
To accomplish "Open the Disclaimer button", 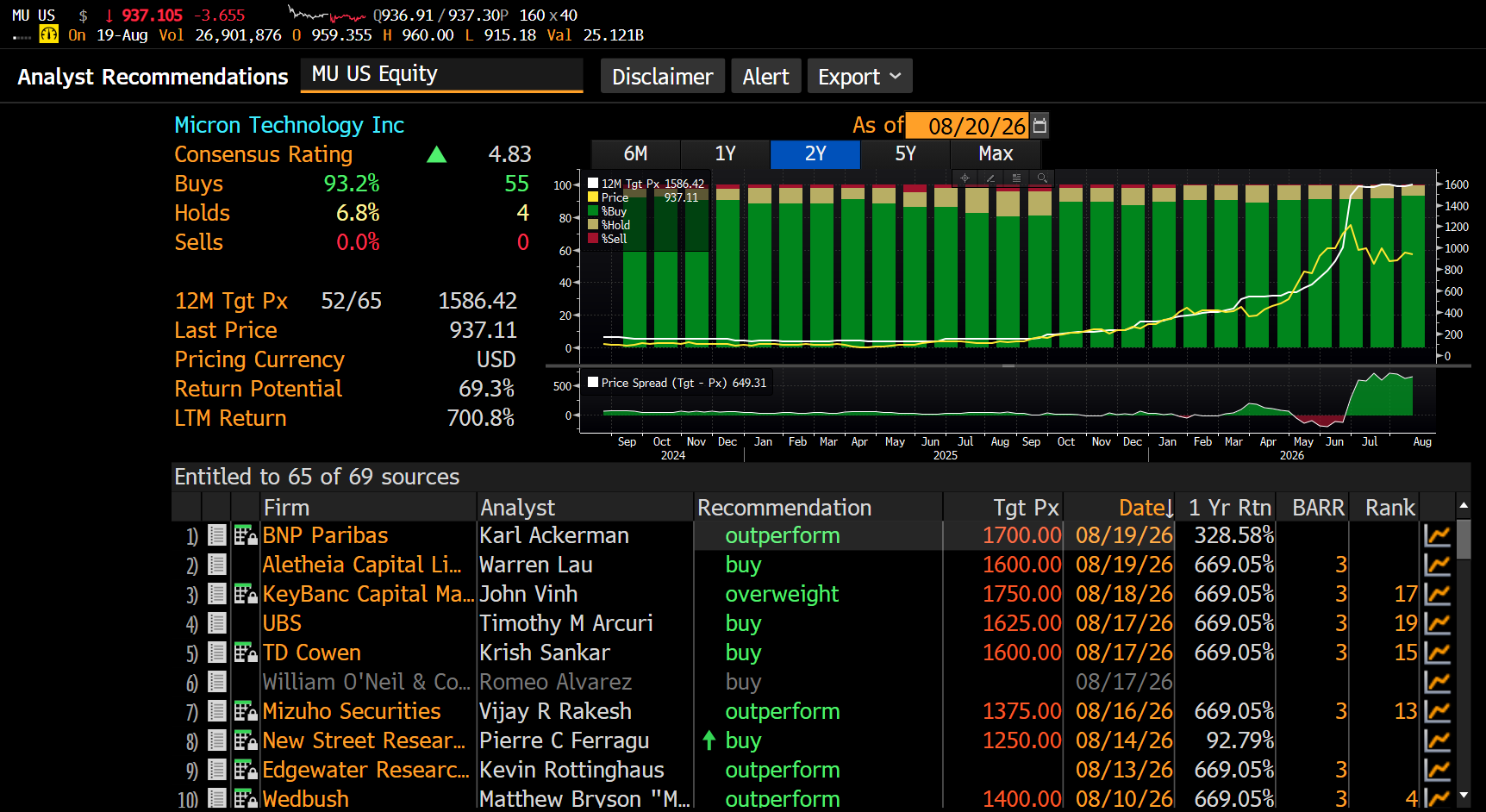I will (x=663, y=77).
